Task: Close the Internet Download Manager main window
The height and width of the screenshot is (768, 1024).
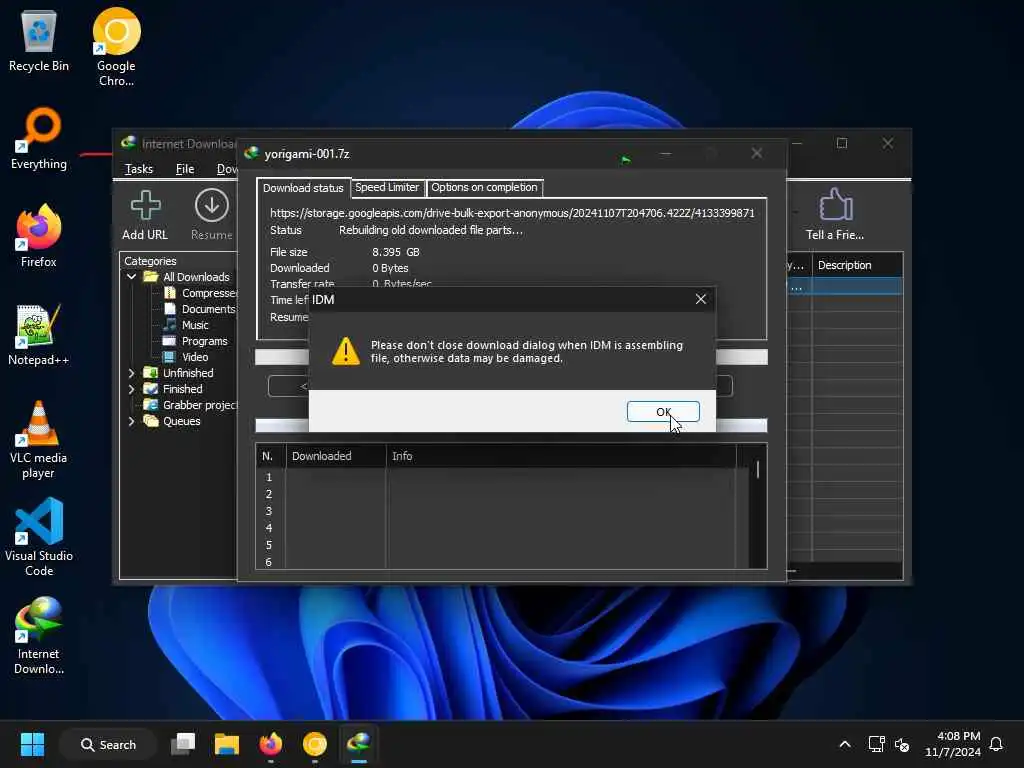Action: [x=888, y=143]
